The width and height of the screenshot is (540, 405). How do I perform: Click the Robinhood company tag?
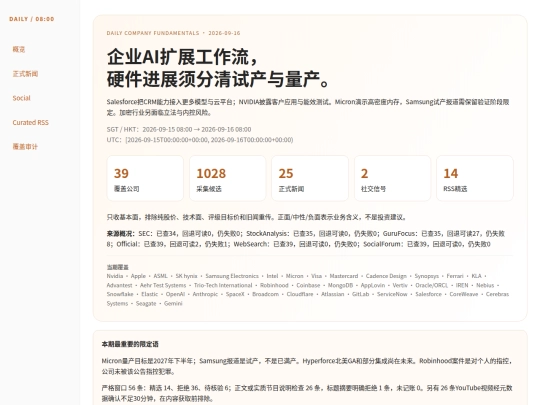coord(274,285)
